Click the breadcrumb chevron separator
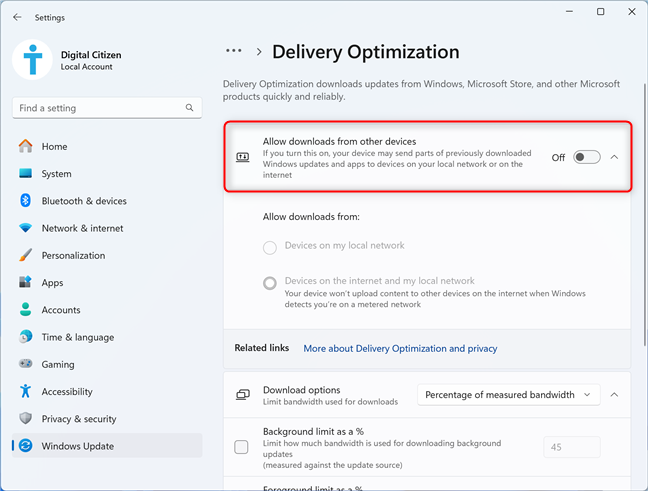The image size is (648, 491). (x=259, y=52)
